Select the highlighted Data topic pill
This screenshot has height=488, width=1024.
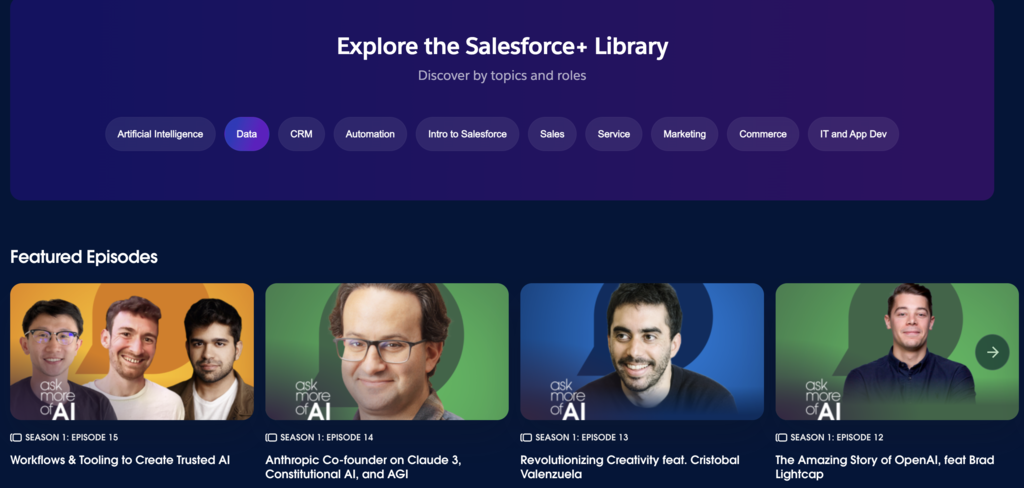pyautogui.click(x=247, y=134)
